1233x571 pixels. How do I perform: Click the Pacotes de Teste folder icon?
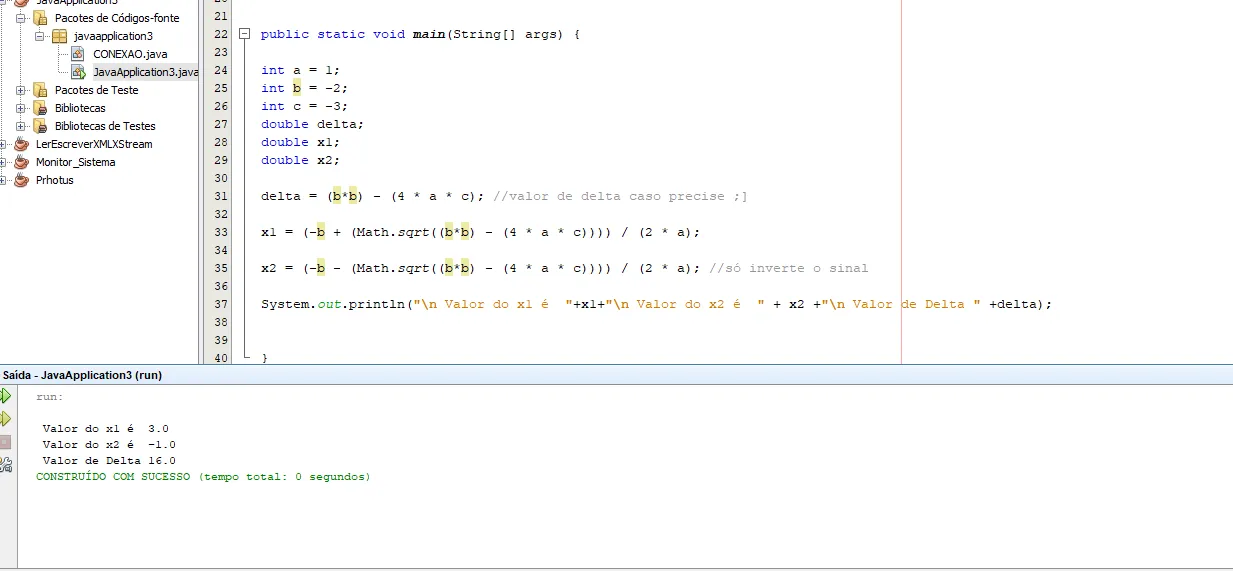click(x=40, y=90)
